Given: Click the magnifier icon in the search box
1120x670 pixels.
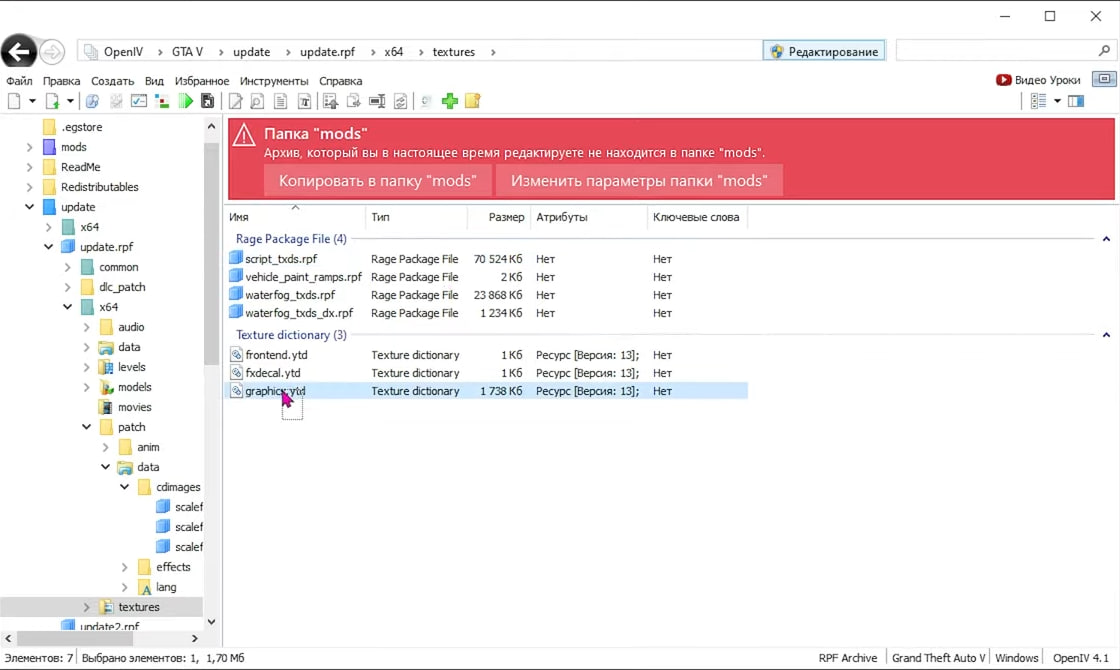Looking at the screenshot, I should [1104, 51].
